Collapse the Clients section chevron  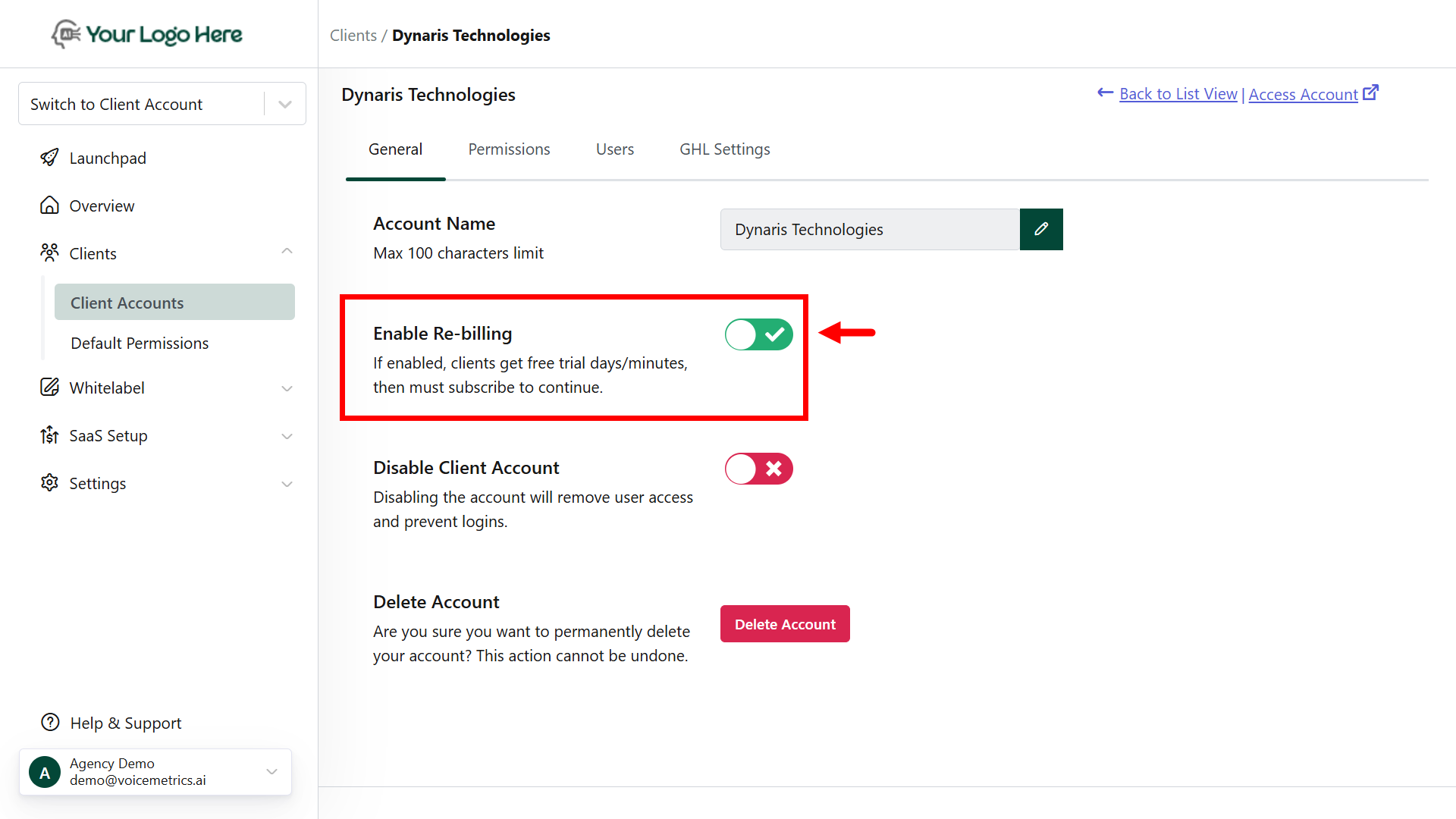287,252
